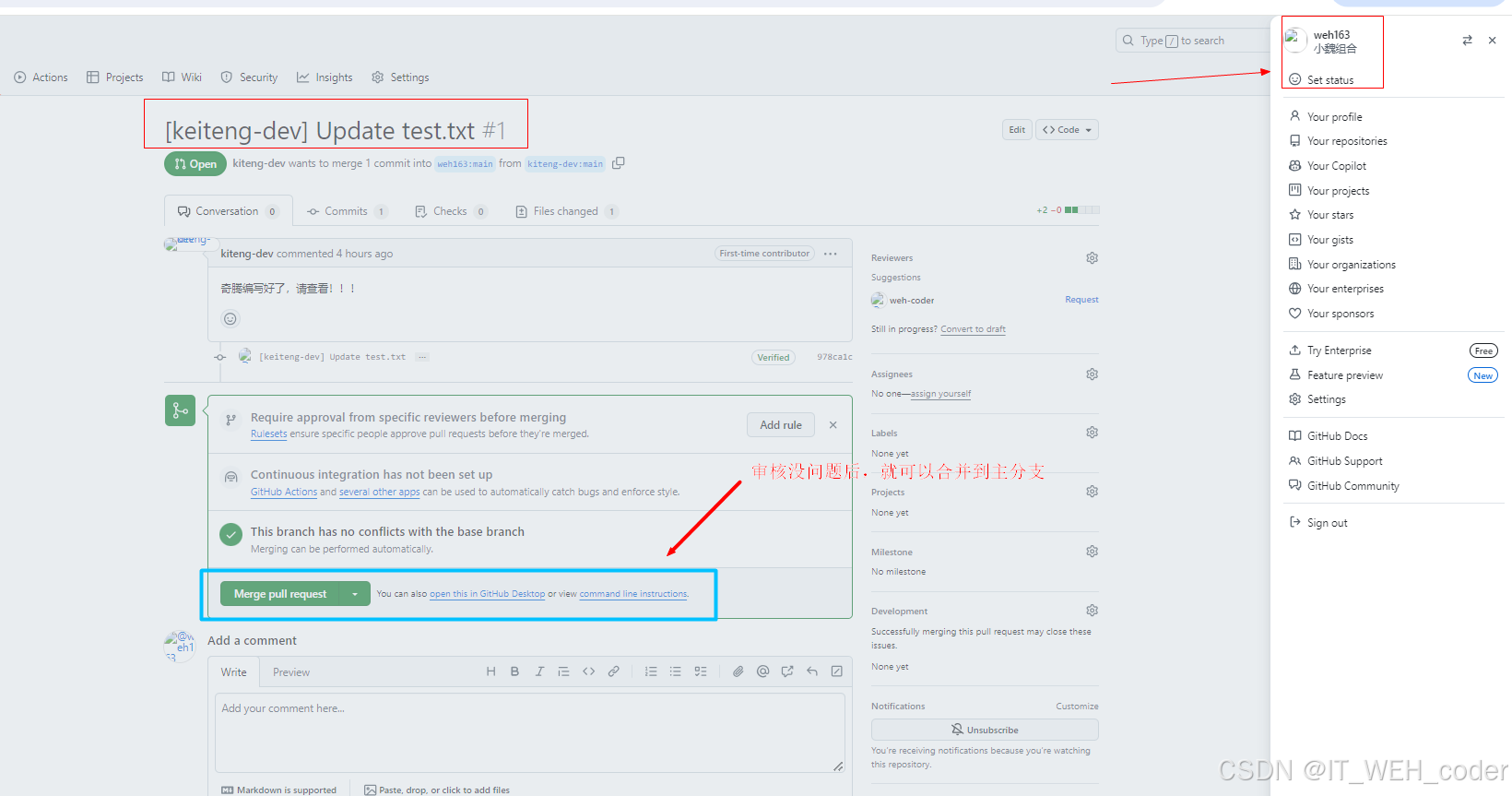Go to the repository Projects tab
The image size is (1512, 796).
point(115,77)
